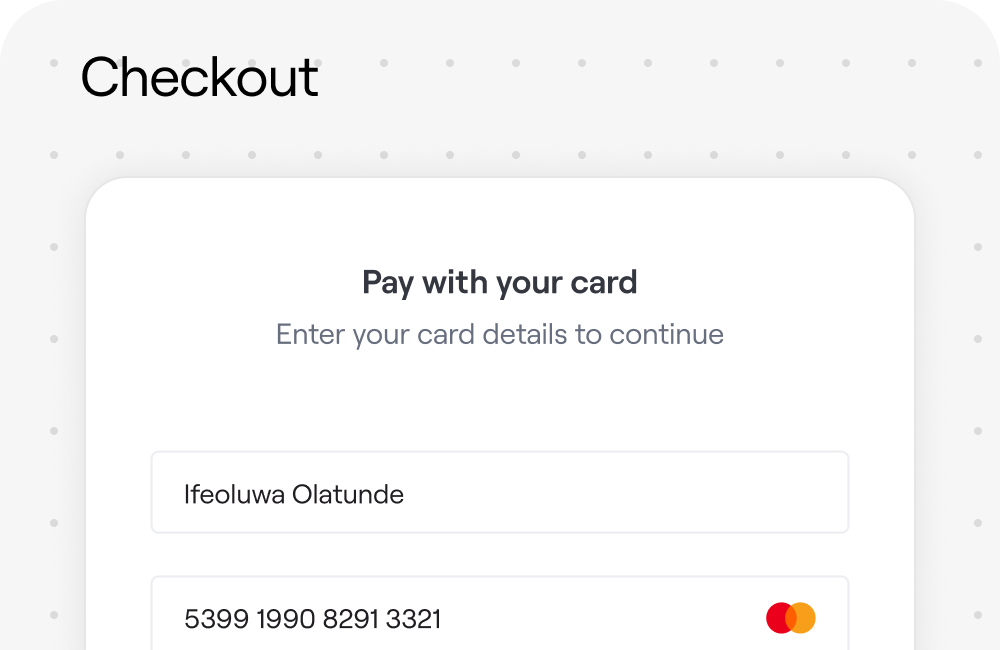The width and height of the screenshot is (1000, 650).
Task: Click the empty space after Ifeoluwa Olatunde
Action: click(625, 493)
